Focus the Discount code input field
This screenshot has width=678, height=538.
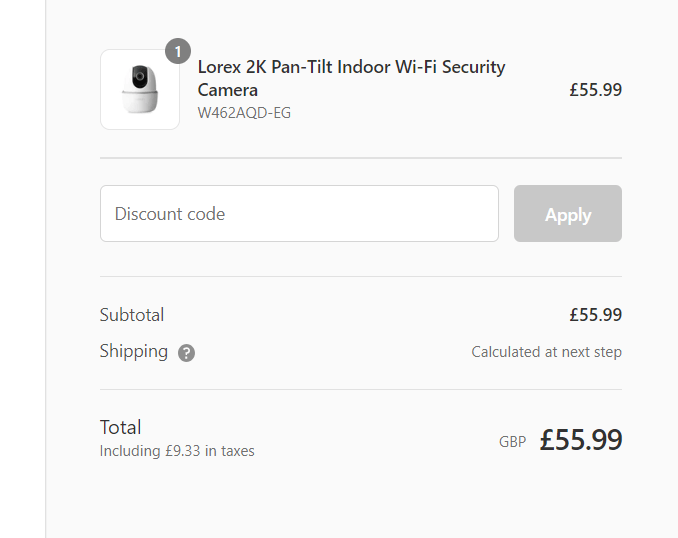[299, 214]
